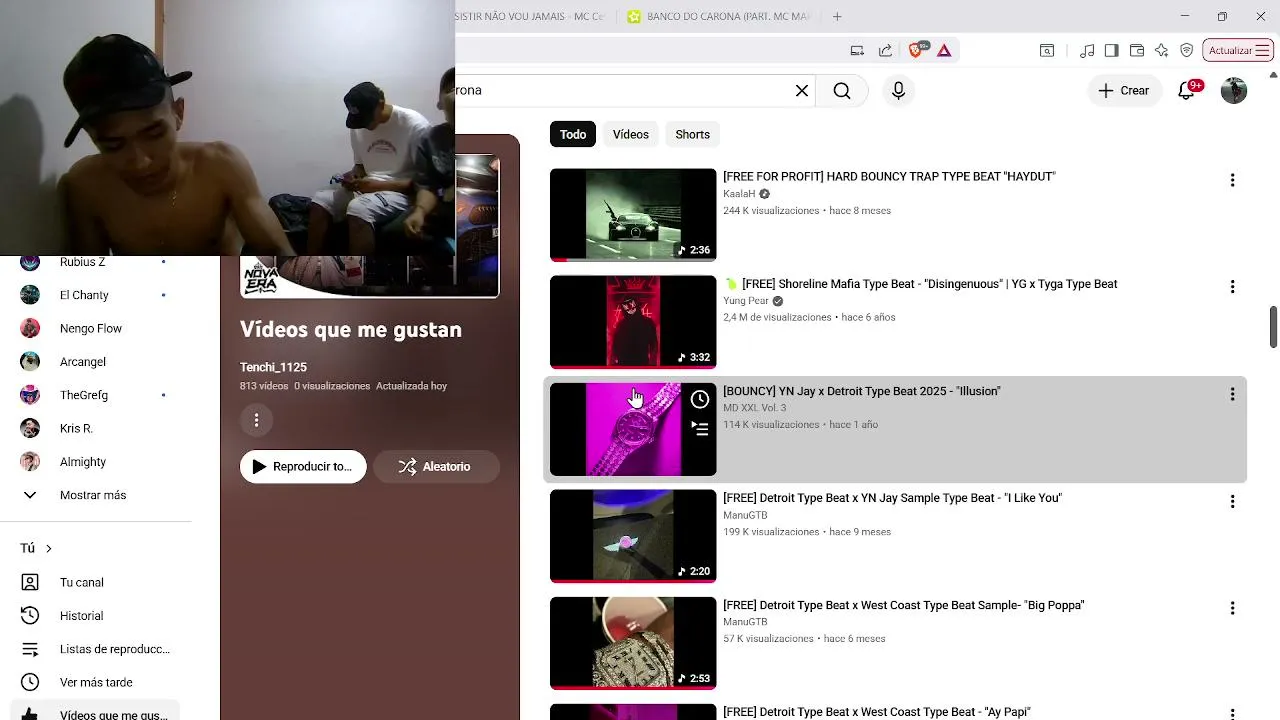Open the notifications bell
The width and height of the screenshot is (1280, 720).
coord(1187,90)
